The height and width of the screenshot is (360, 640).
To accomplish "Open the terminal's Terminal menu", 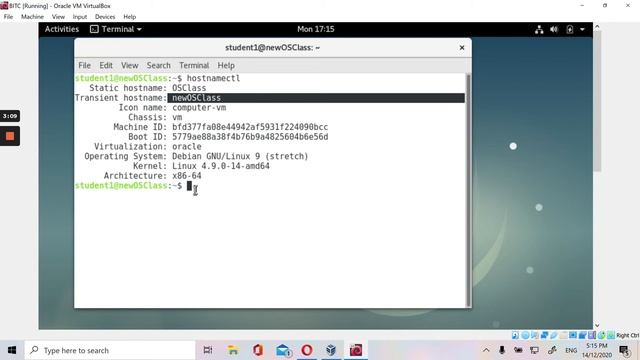I will pos(194,65).
